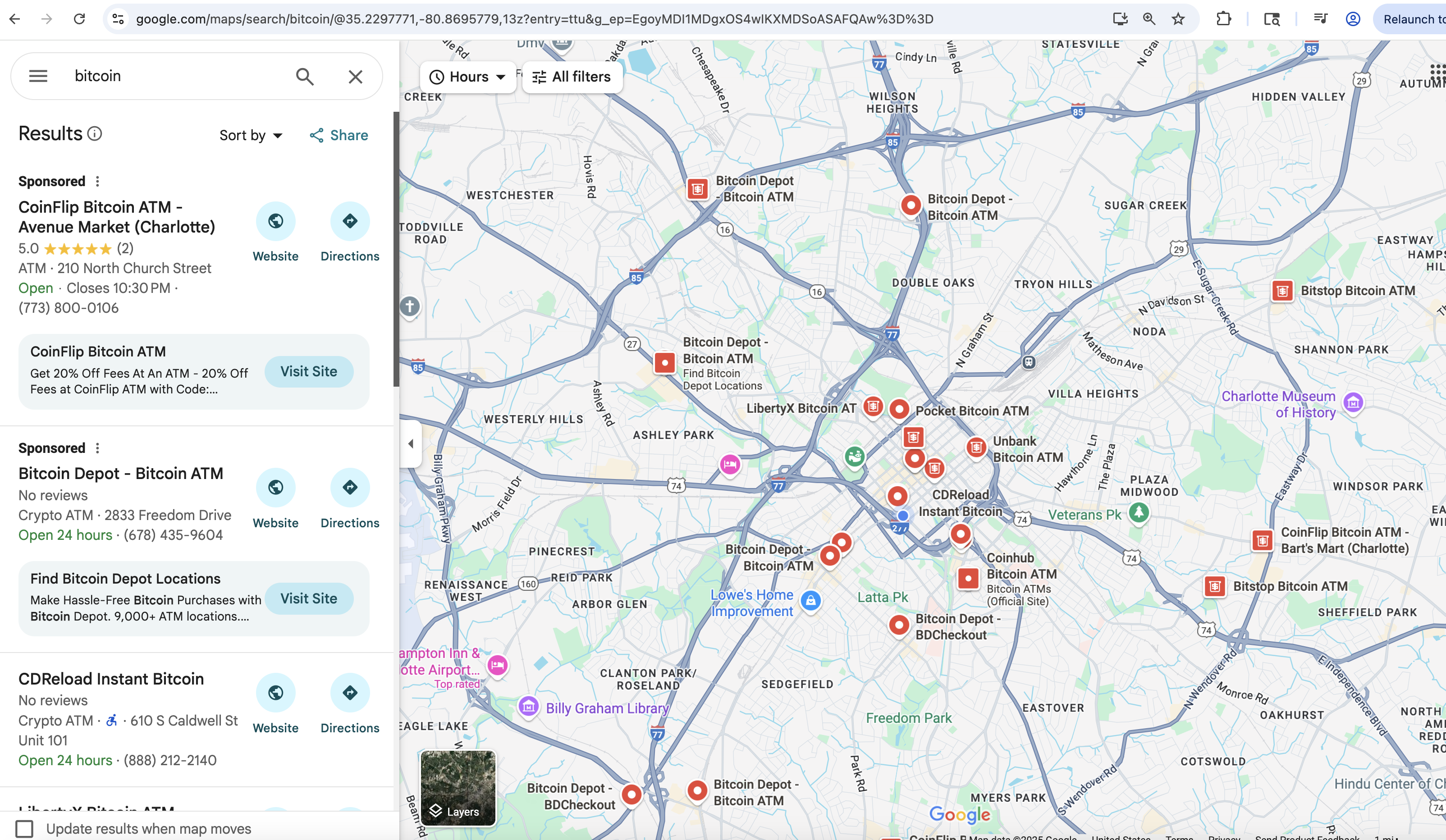Click the browser forward arrow
This screenshot has height=840, width=1446.
[47, 19]
